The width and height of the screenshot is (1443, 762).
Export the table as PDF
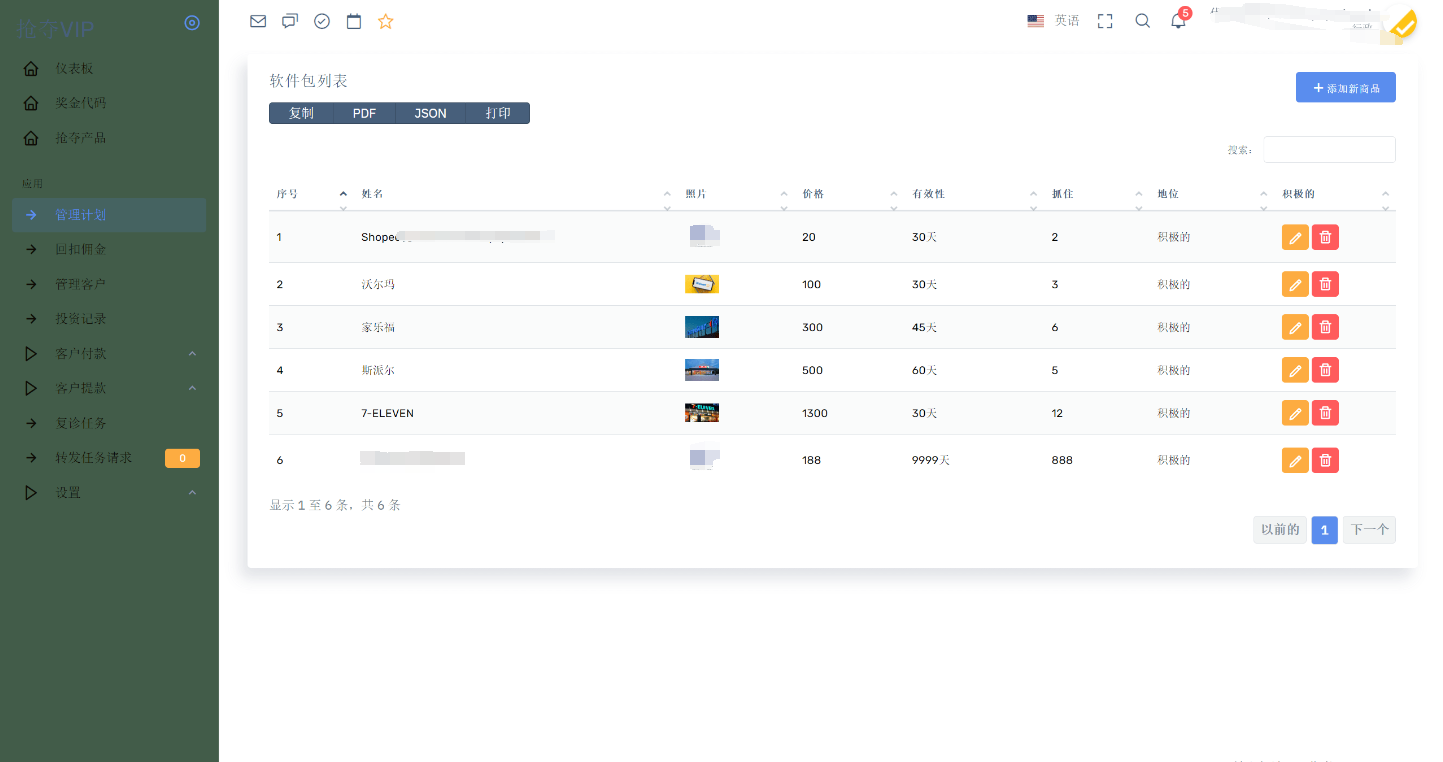click(364, 113)
